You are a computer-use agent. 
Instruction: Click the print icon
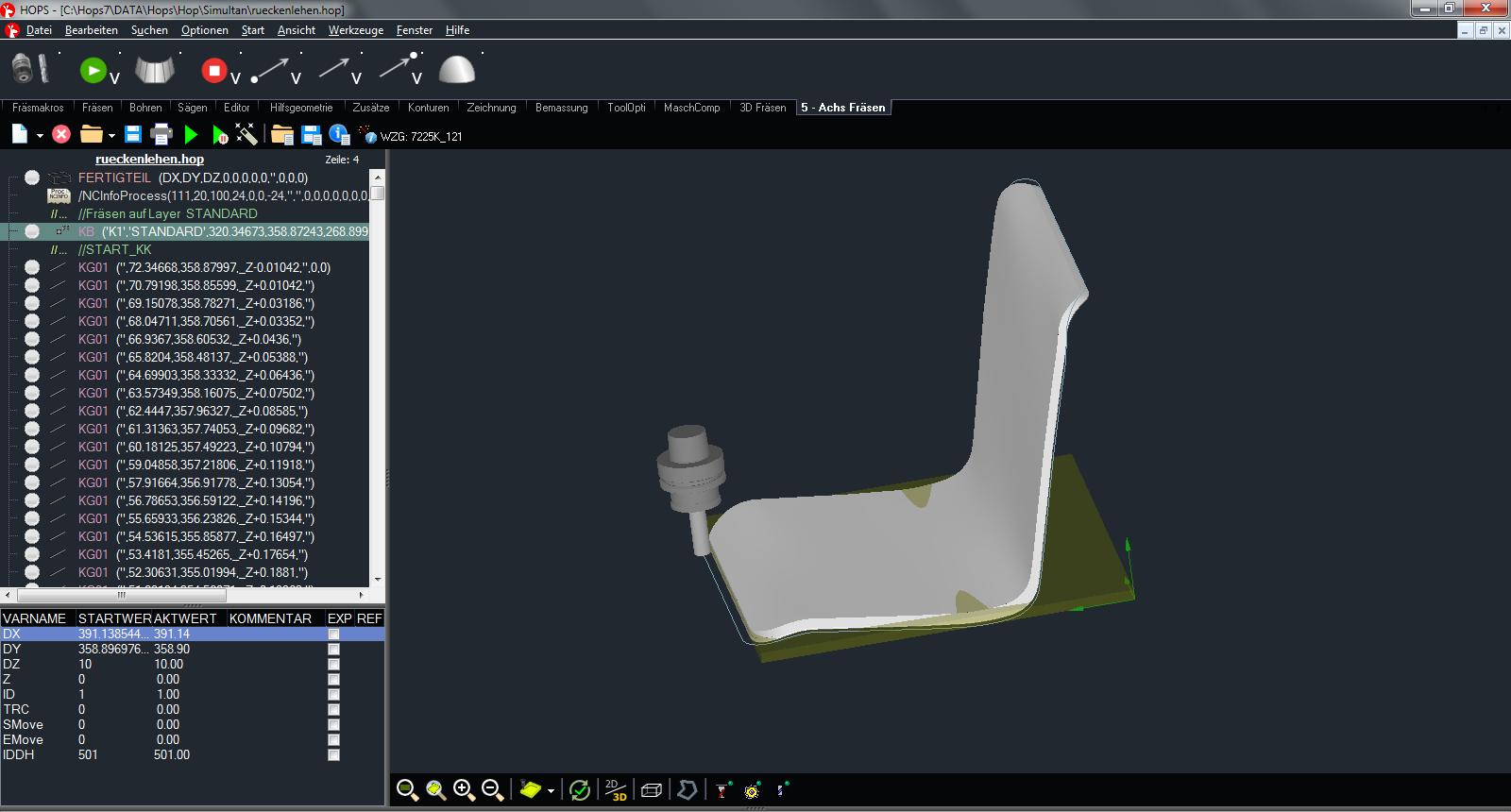(x=161, y=135)
